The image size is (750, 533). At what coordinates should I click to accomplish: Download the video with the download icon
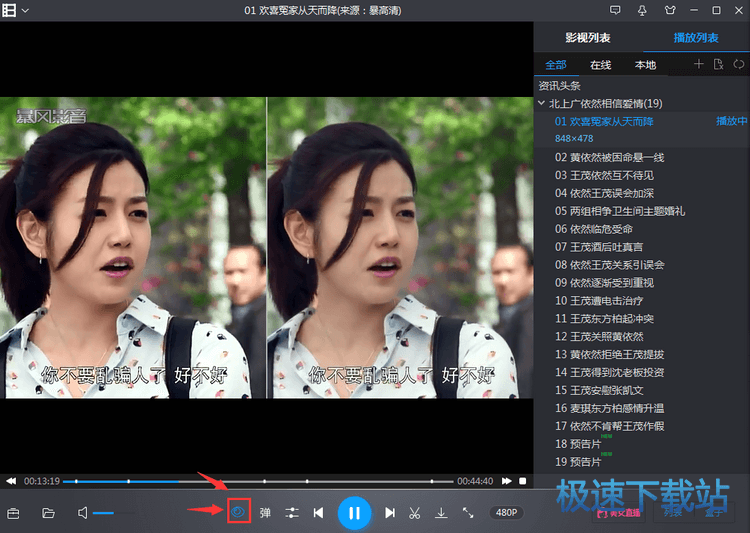click(441, 513)
